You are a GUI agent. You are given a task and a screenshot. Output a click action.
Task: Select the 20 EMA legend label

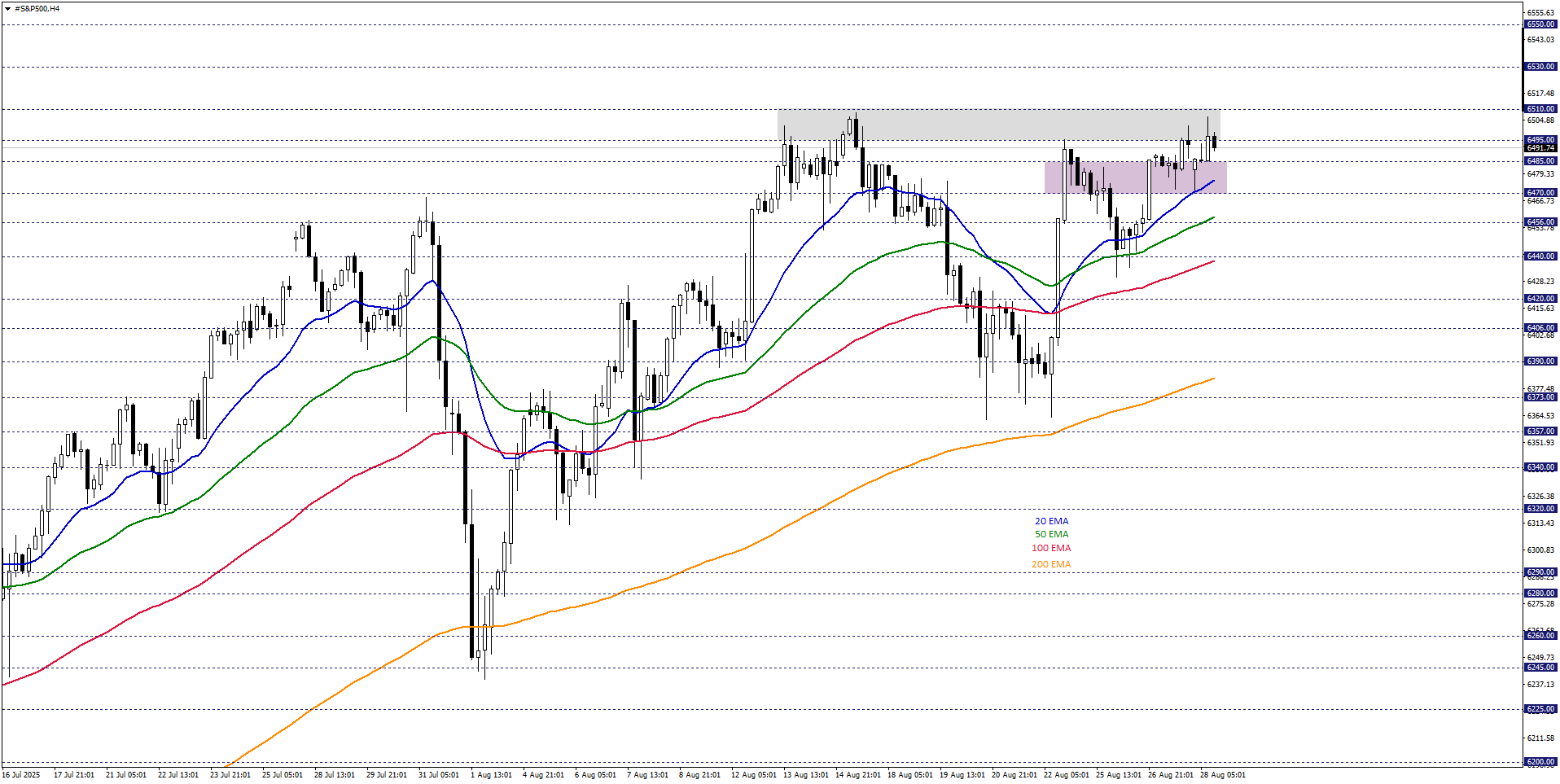coord(1051,521)
